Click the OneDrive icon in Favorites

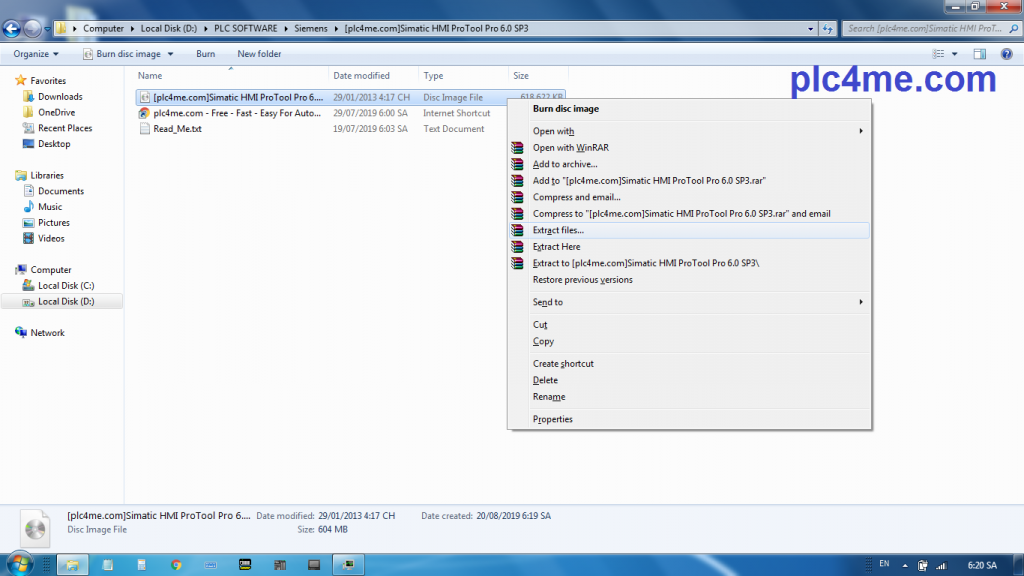click(x=28, y=113)
